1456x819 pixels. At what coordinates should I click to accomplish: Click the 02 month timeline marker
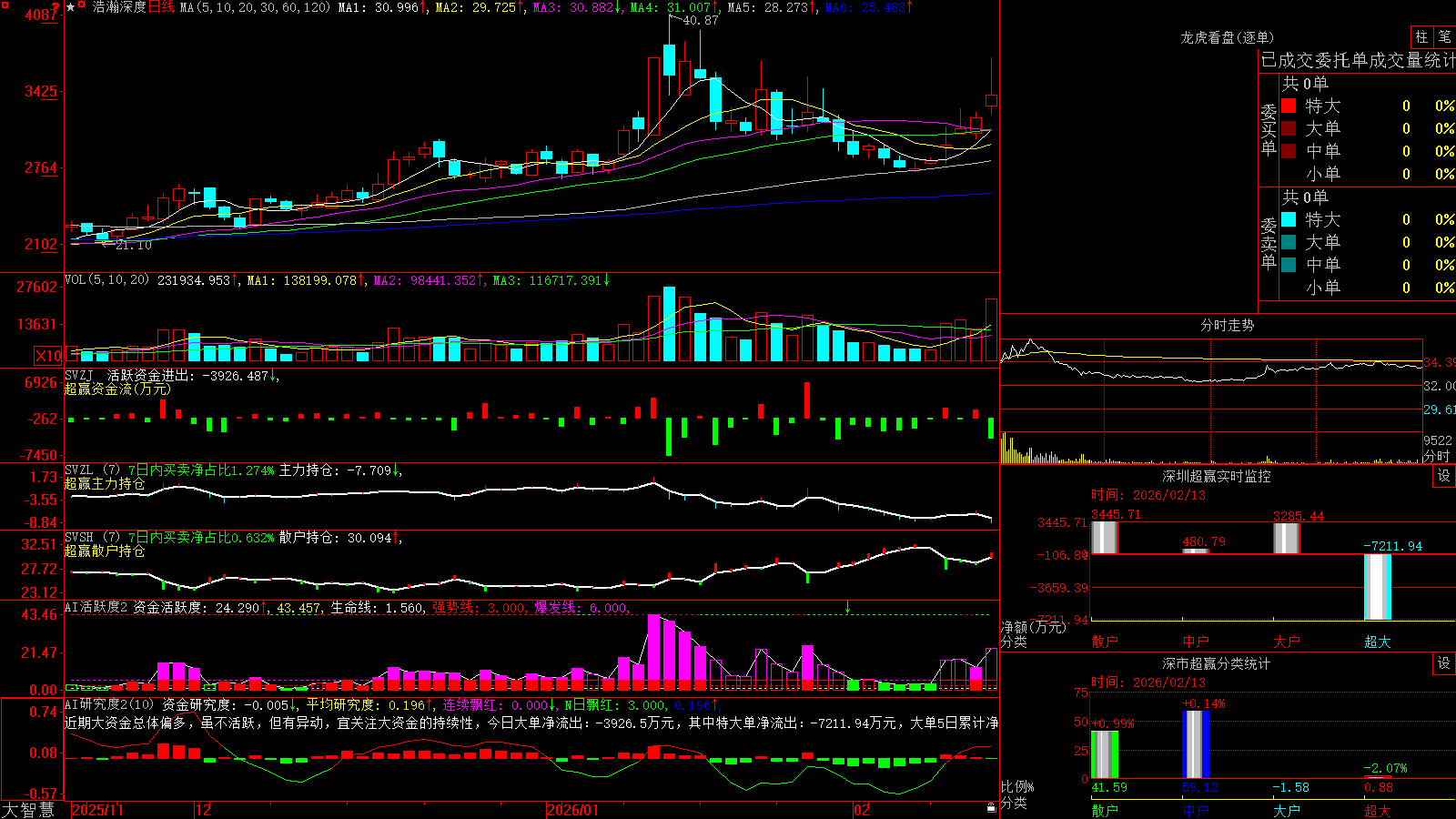coord(861,810)
